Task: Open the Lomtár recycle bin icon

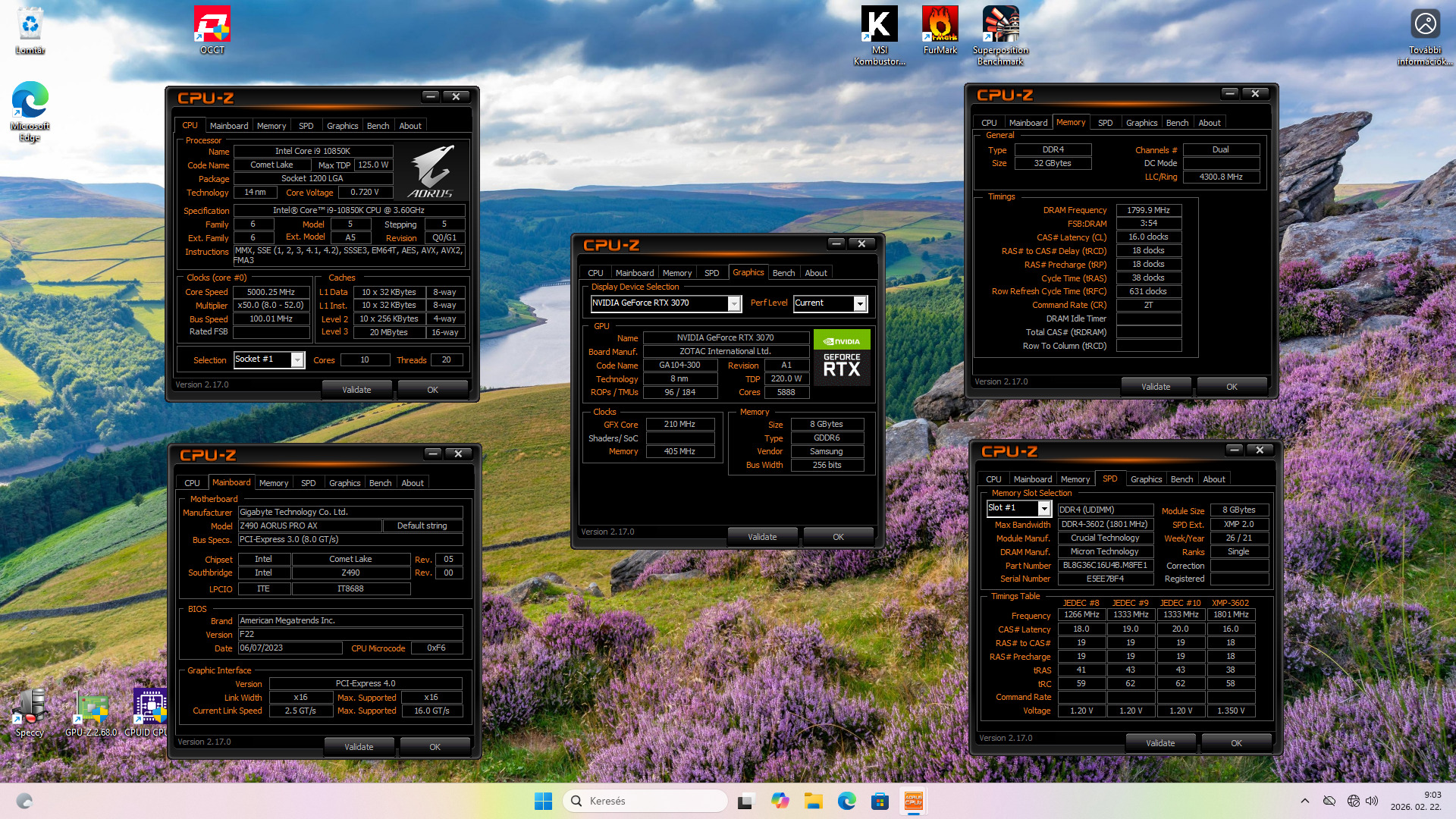Action: pyautogui.click(x=30, y=30)
